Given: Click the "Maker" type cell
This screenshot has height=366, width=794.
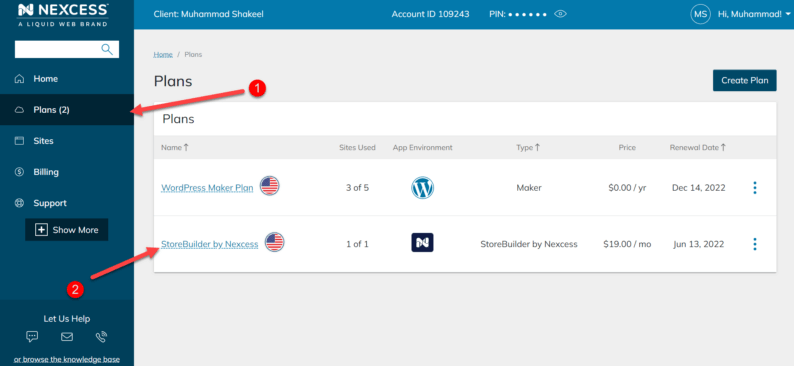Looking at the screenshot, I should click(x=529, y=188).
